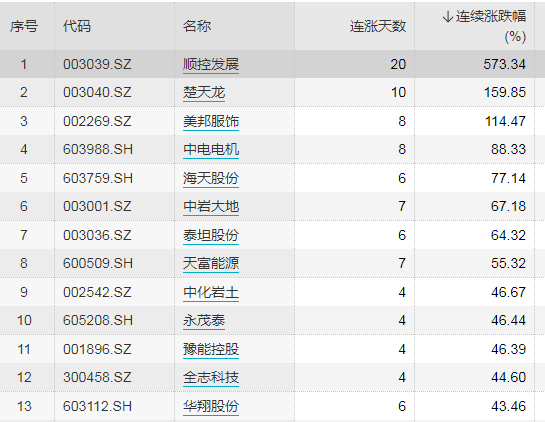Click 连涨天数 value 7 for 天富能源
545x422 pixels.
pyautogui.click(x=402, y=263)
